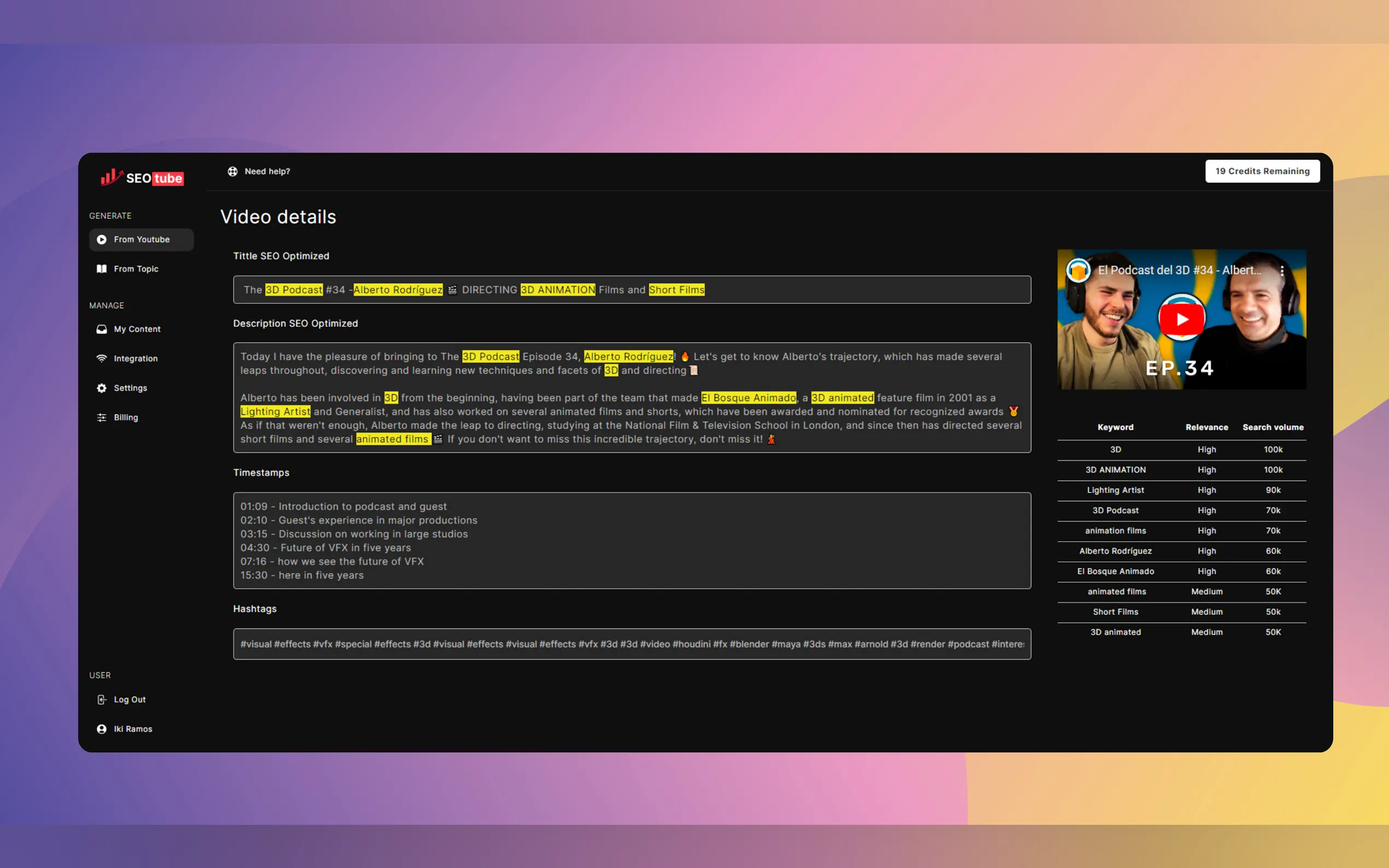Click the Integration wifi icon
This screenshot has width=1389, height=868.
102,358
